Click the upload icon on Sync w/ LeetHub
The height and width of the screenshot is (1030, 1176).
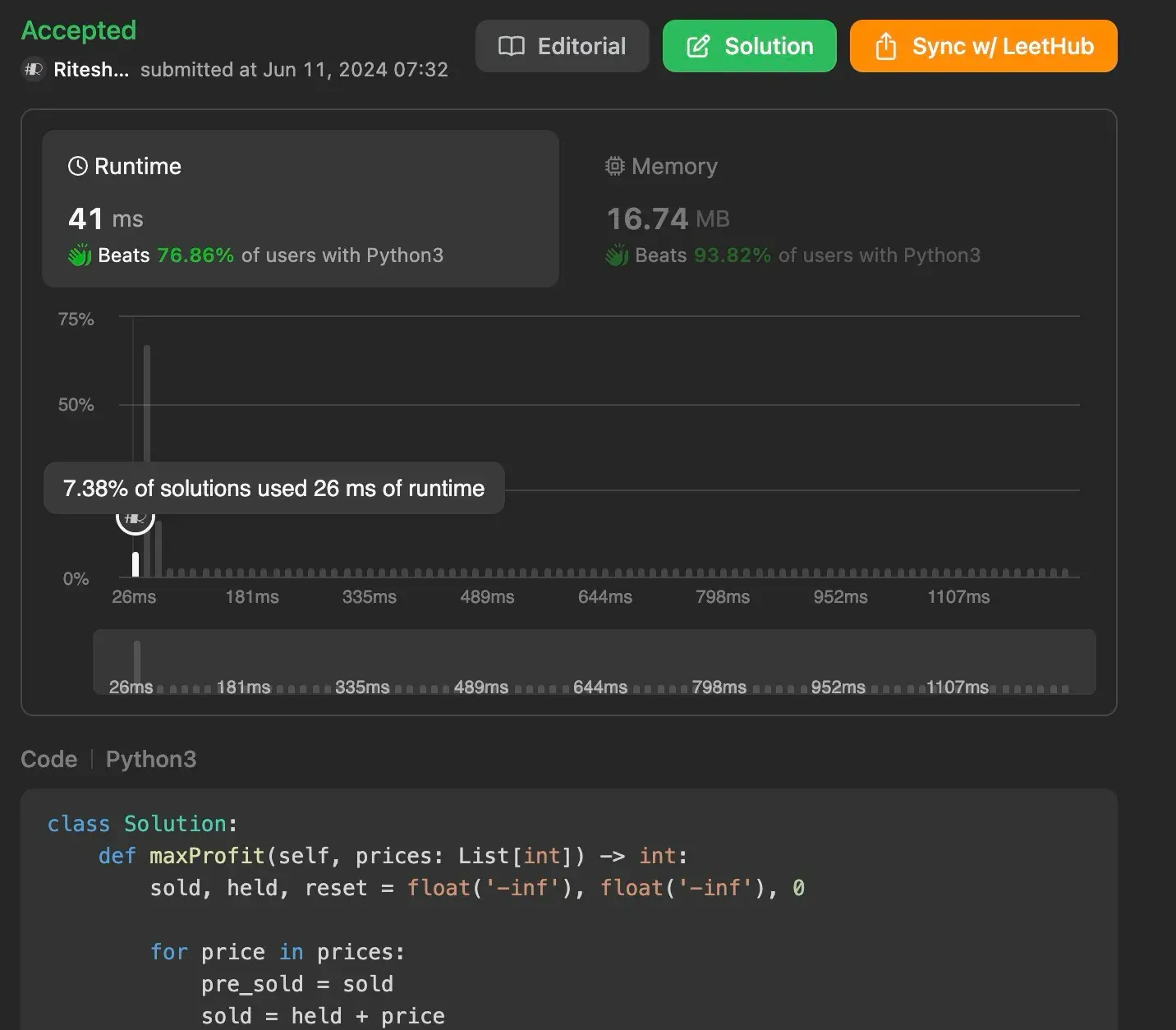coord(885,46)
